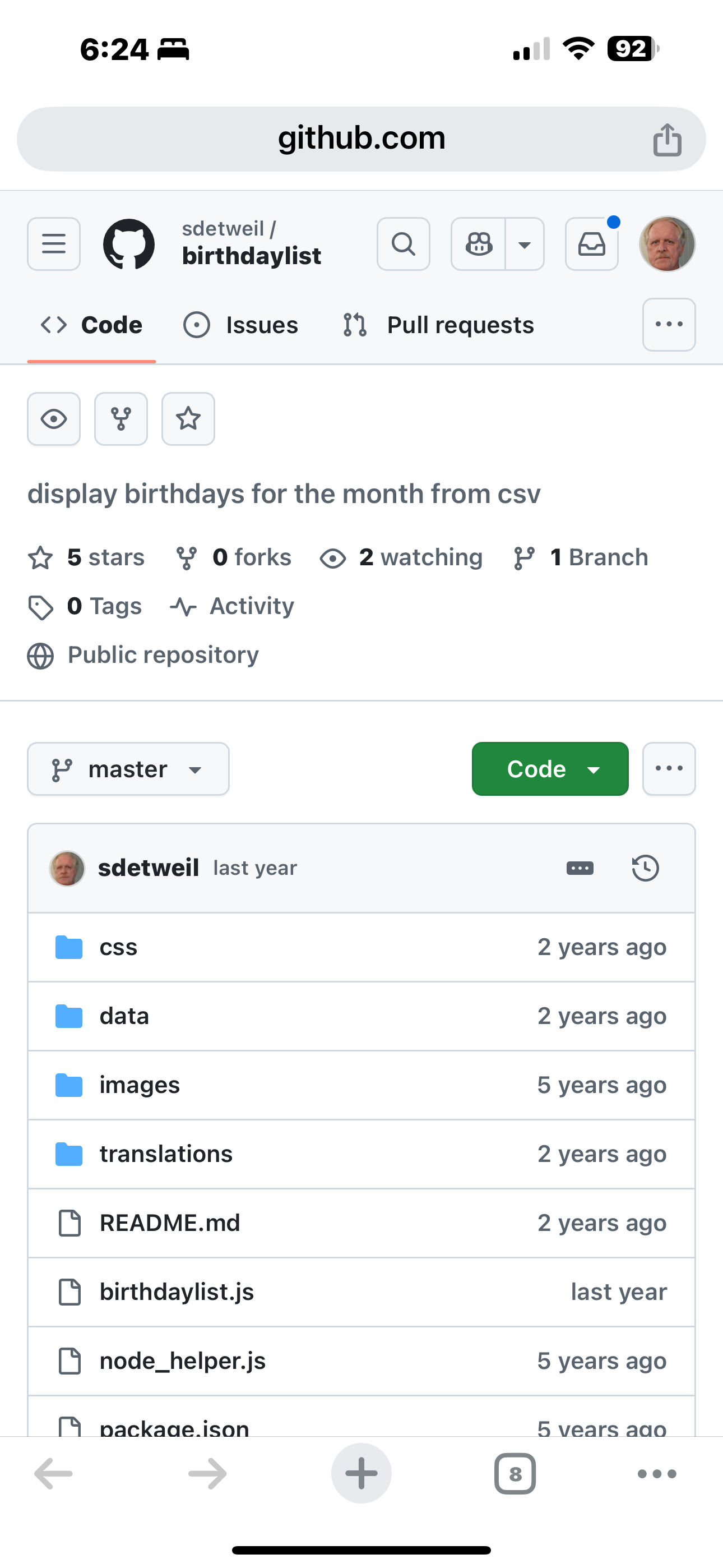This screenshot has height=1568, width=723.
Task: Expand latest commit message details ellipsis
Action: [580, 868]
